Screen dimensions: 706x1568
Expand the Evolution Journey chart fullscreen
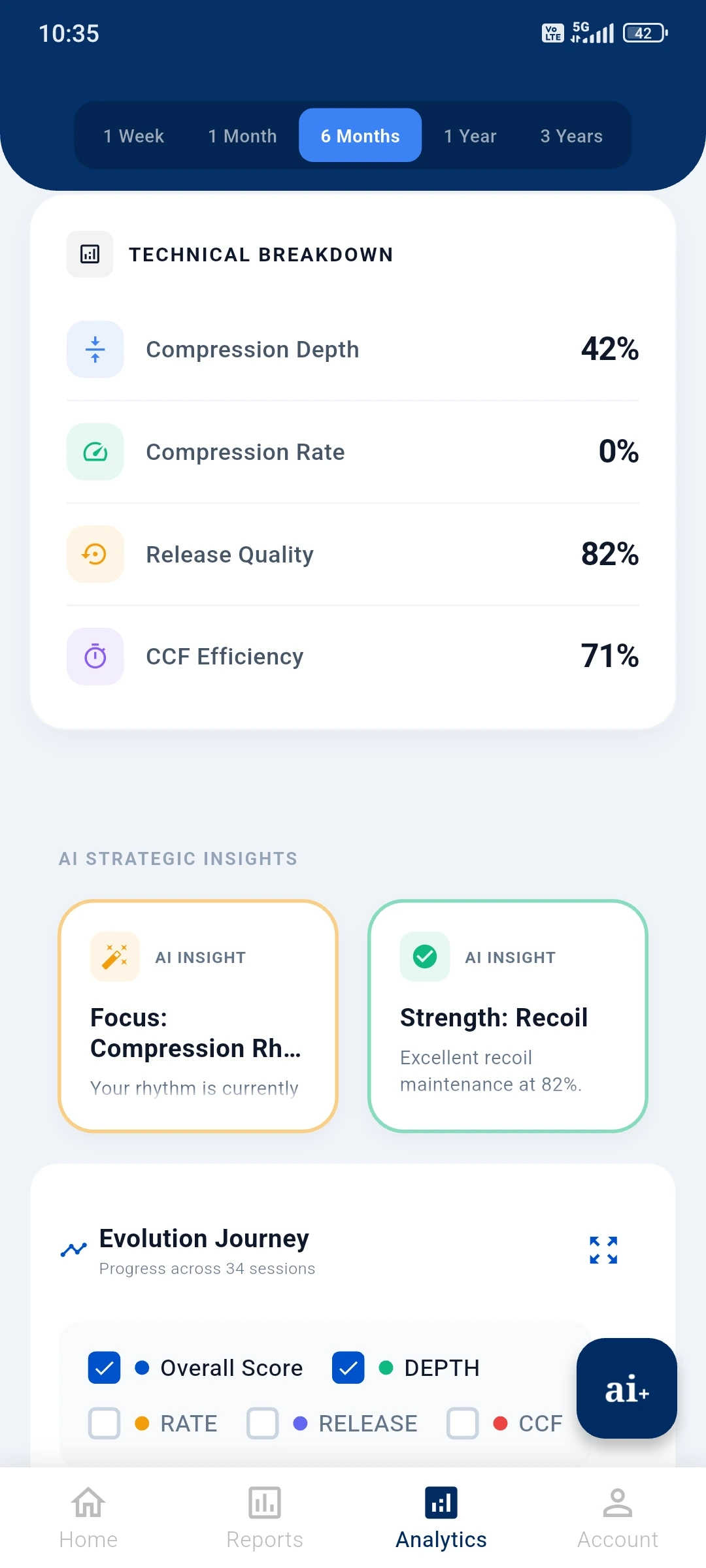tap(603, 1249)
